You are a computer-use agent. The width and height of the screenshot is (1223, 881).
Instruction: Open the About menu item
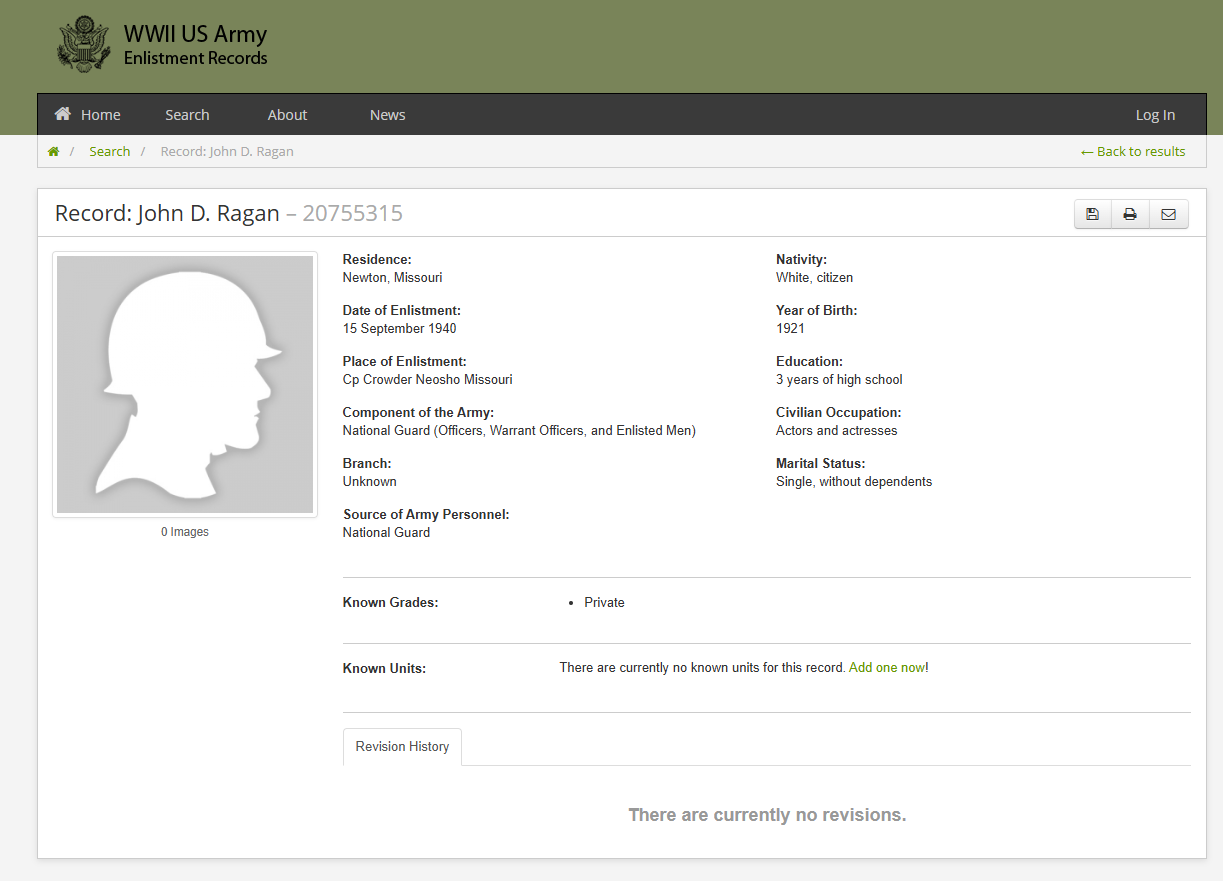pyautogui.click(x=287, y=115)
